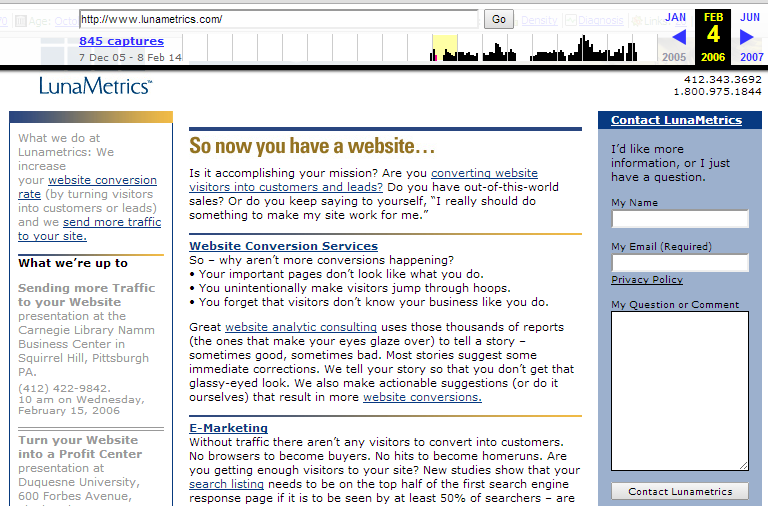Open the send more traffic to your site link
Screen dimensions: 768x506
tap(112, 222)
